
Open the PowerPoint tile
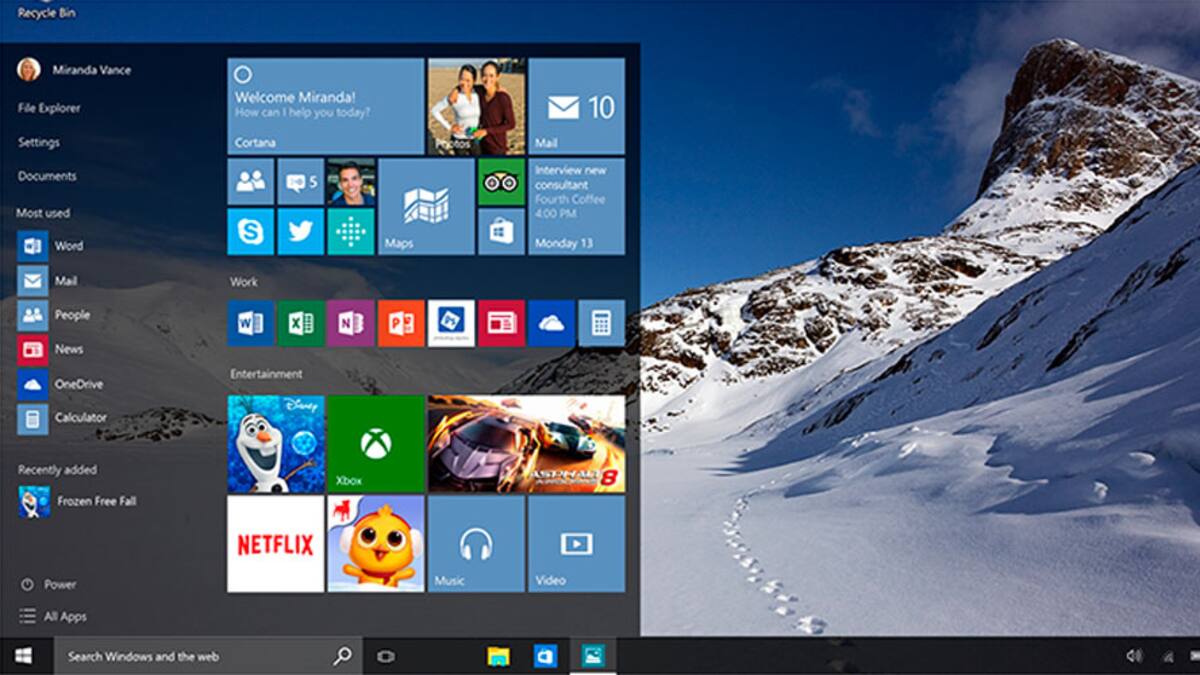coord(401,323)
